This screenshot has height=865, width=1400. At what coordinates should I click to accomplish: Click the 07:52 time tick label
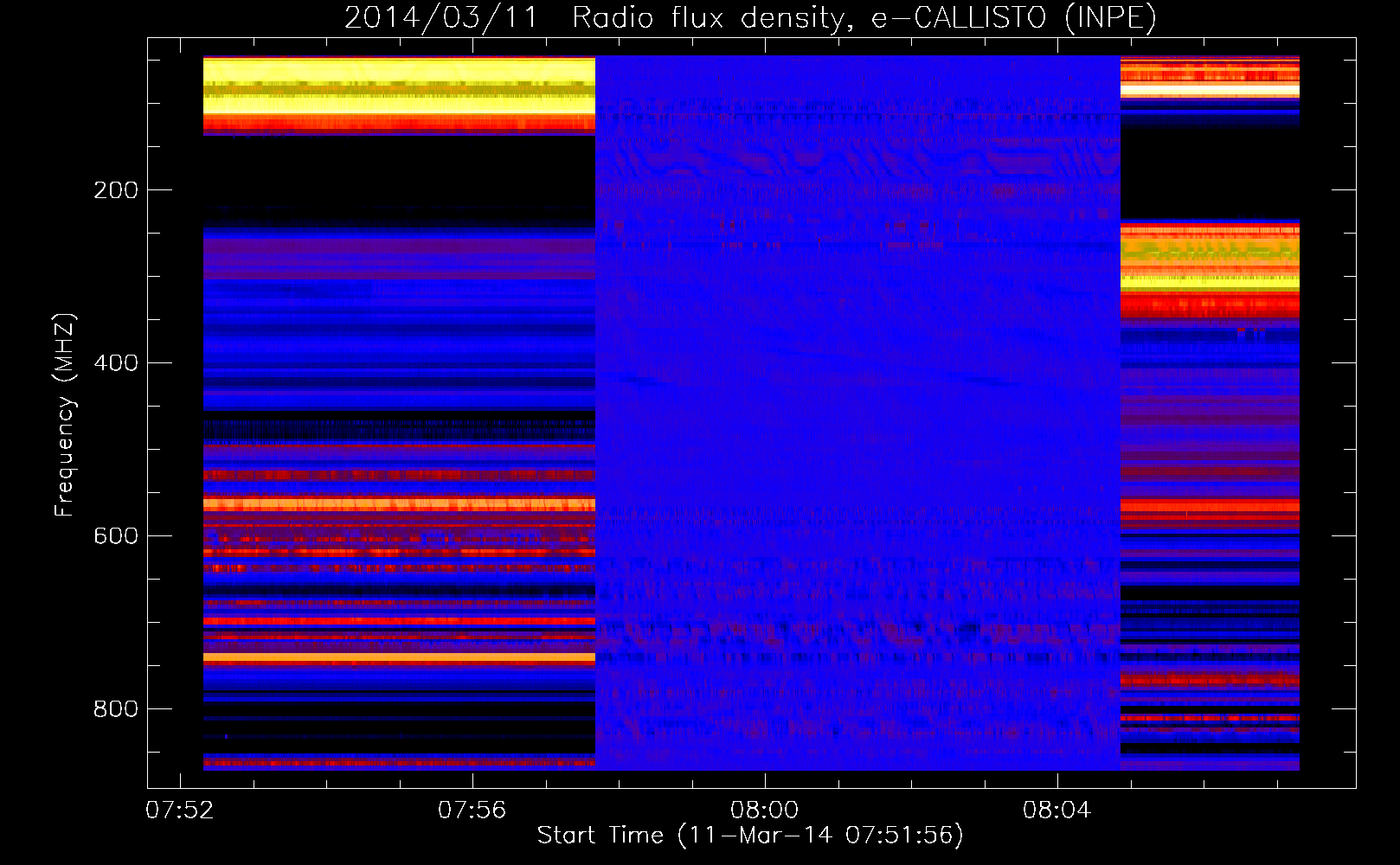pyautogui.click(x=179, y=811)
